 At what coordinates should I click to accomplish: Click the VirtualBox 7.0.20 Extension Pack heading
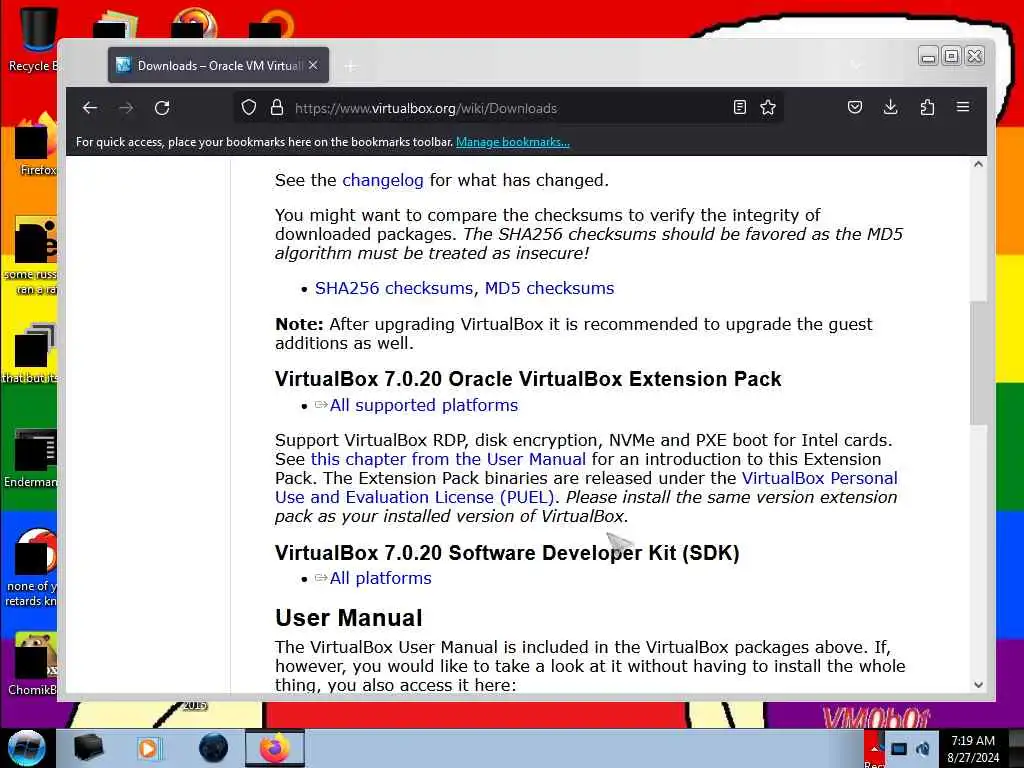(528, 379)
